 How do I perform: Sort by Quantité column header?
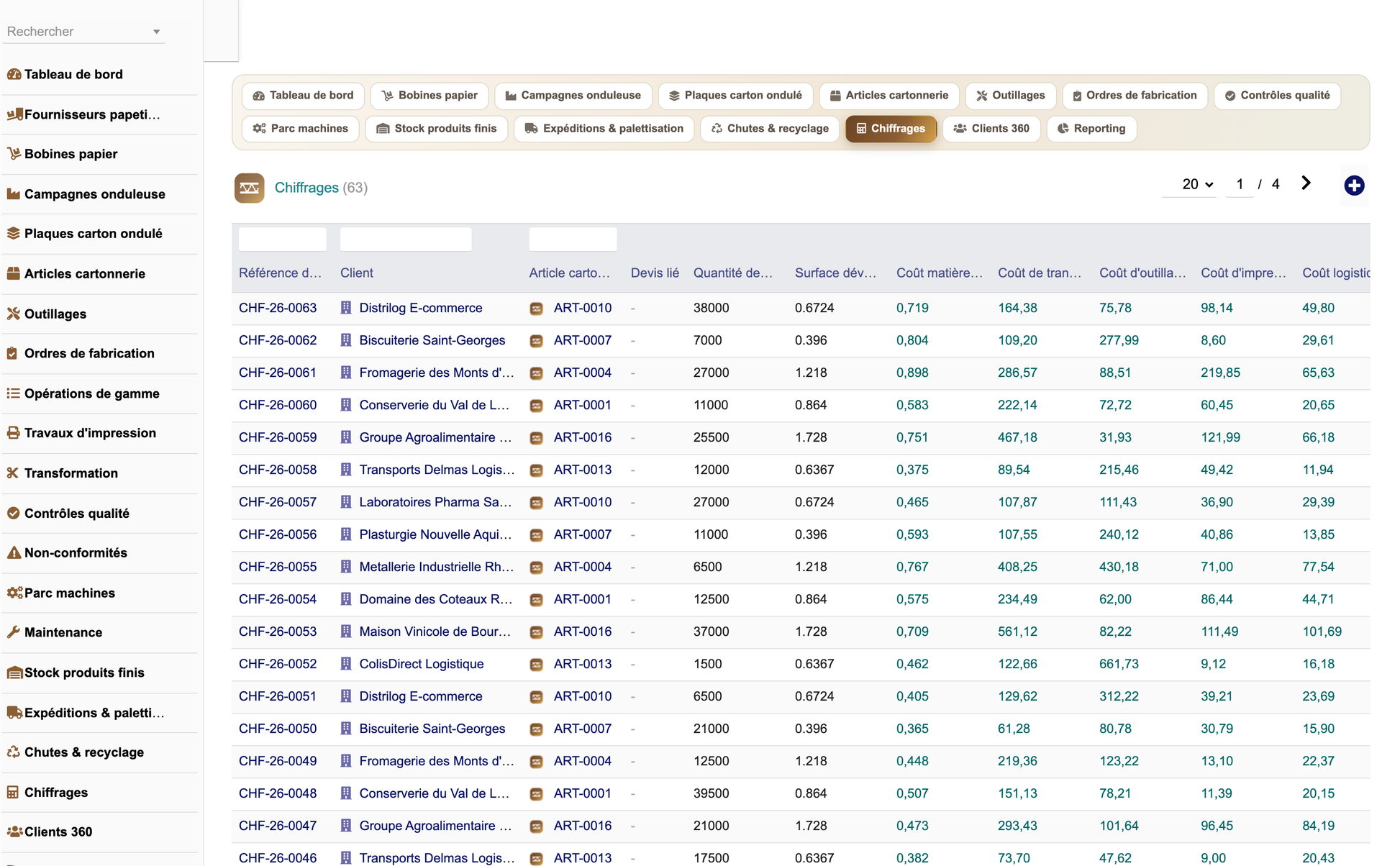tap(732, 273)
